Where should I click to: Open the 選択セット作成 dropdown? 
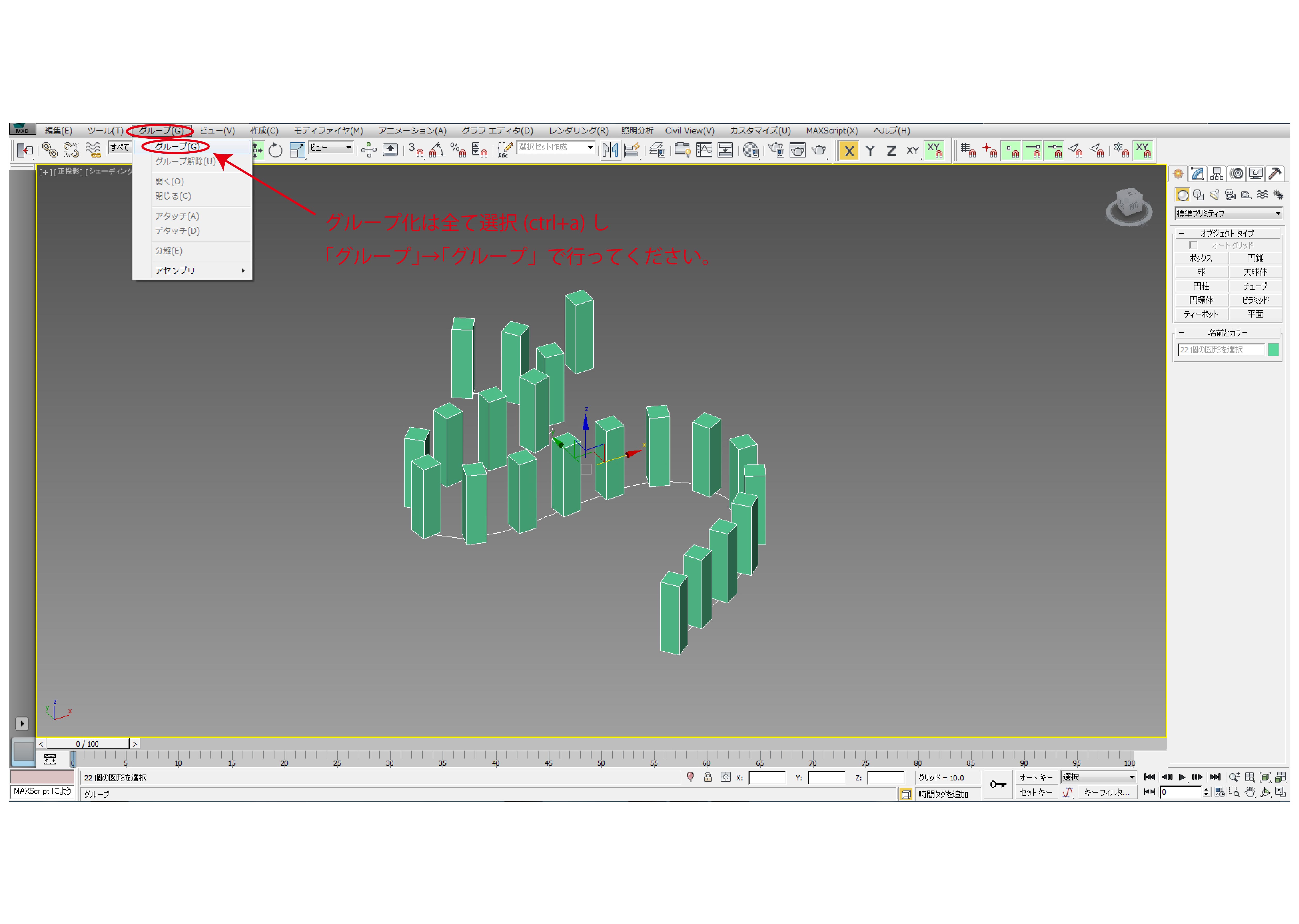[x=590, y=147]
